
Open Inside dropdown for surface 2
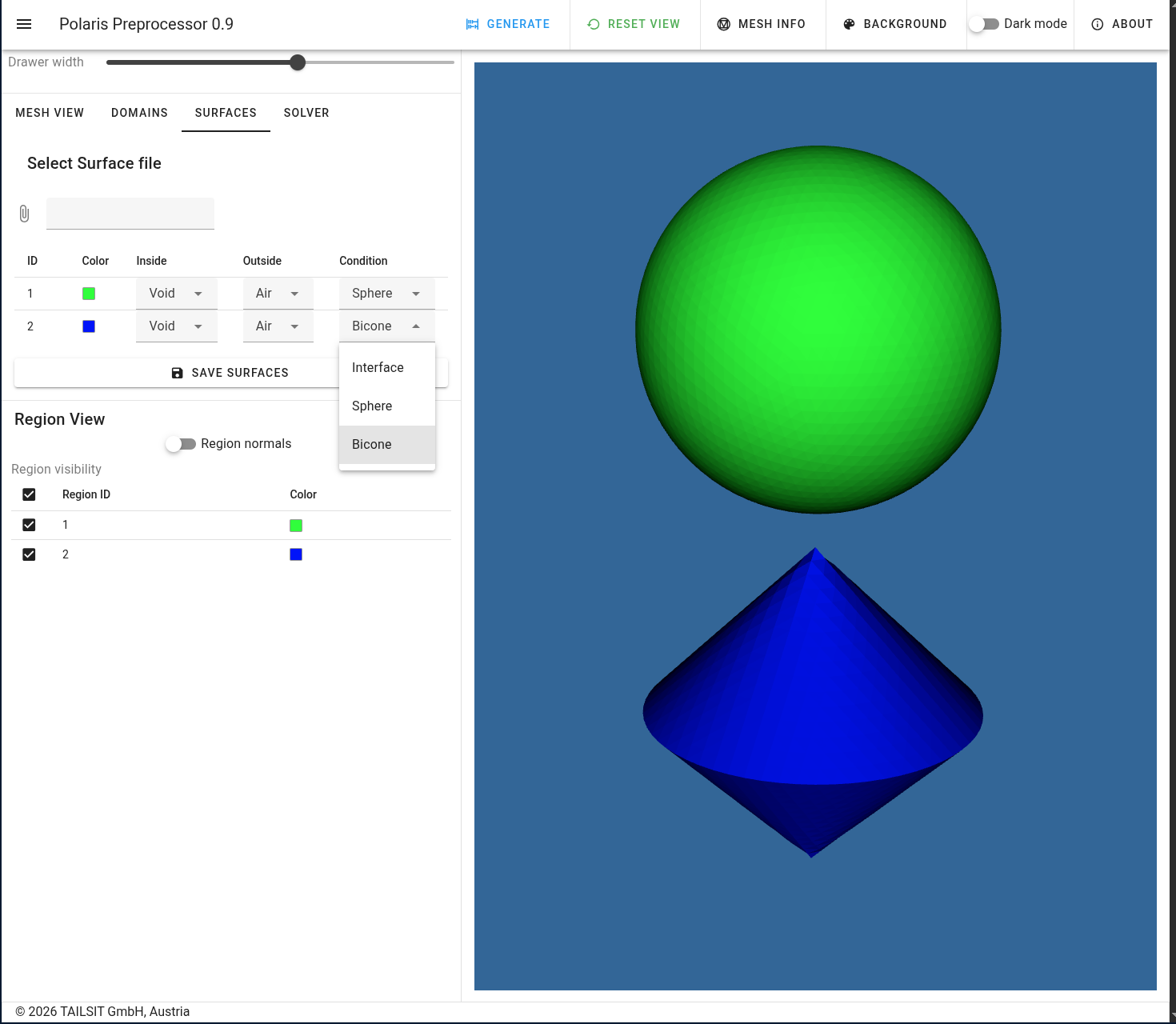(177, 326)
